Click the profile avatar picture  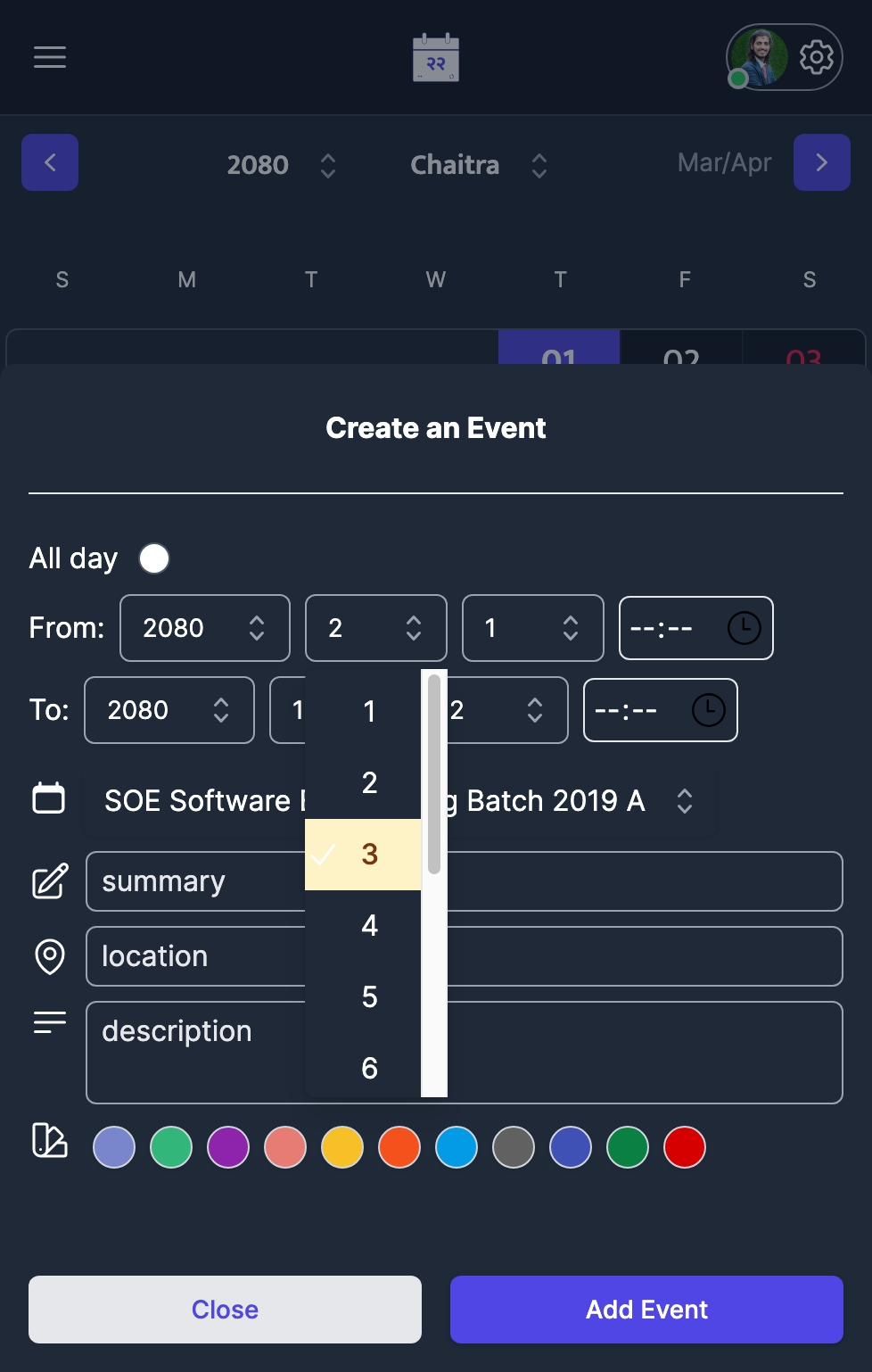click(760, 57)
